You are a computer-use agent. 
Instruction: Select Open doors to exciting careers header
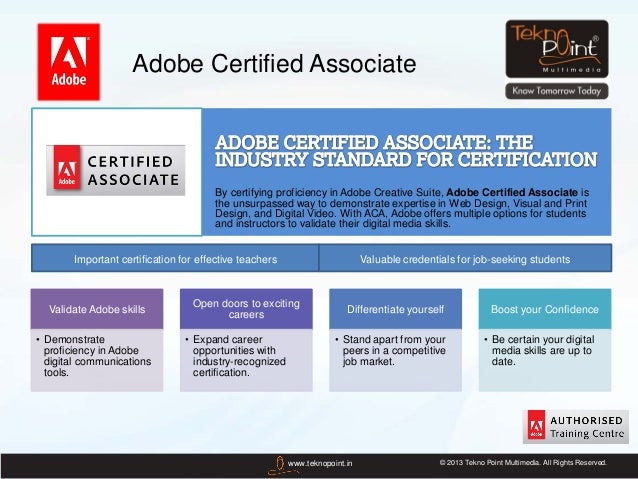click(x=246, y=309)
